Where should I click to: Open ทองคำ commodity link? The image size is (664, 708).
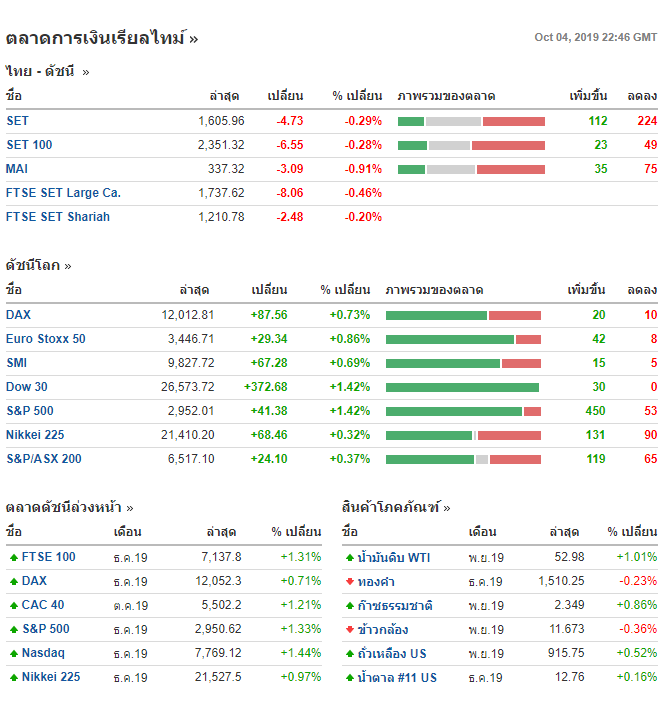[x=376, y=582]
